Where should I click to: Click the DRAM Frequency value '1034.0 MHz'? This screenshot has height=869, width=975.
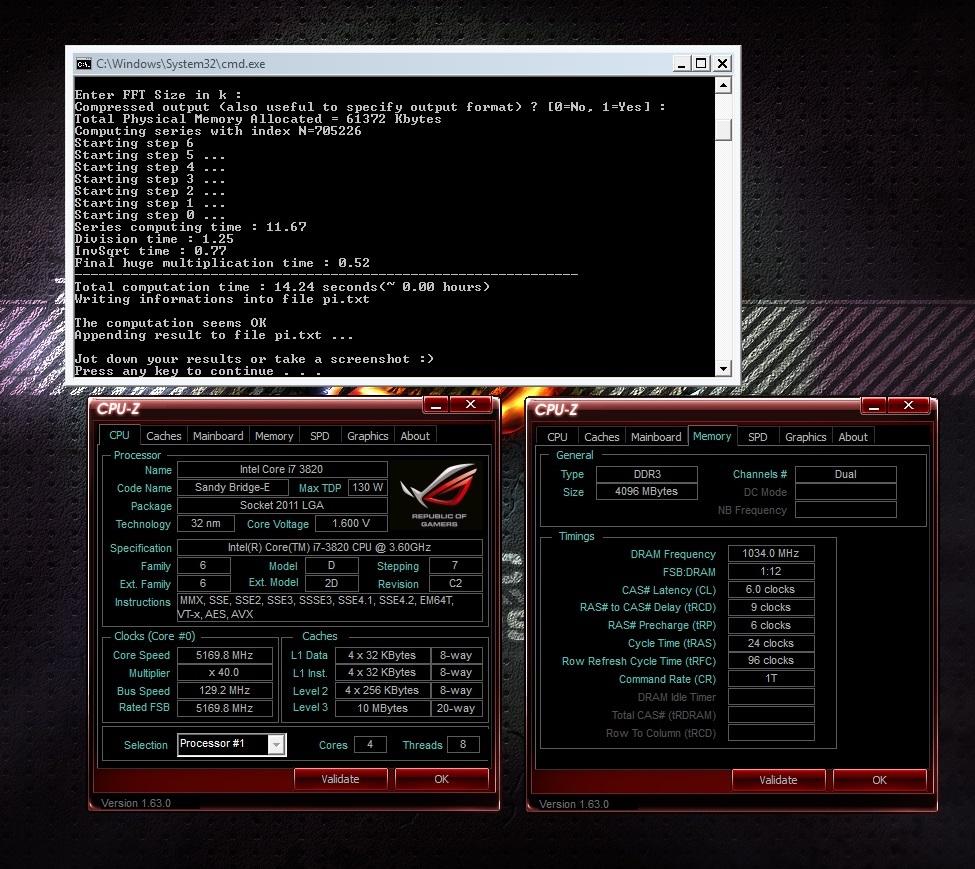[x=771, y=553]
